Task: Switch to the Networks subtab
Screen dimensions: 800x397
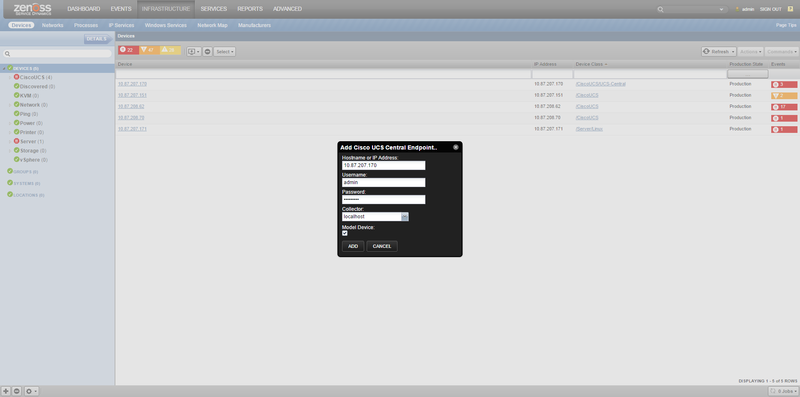Action: (53, 25)
